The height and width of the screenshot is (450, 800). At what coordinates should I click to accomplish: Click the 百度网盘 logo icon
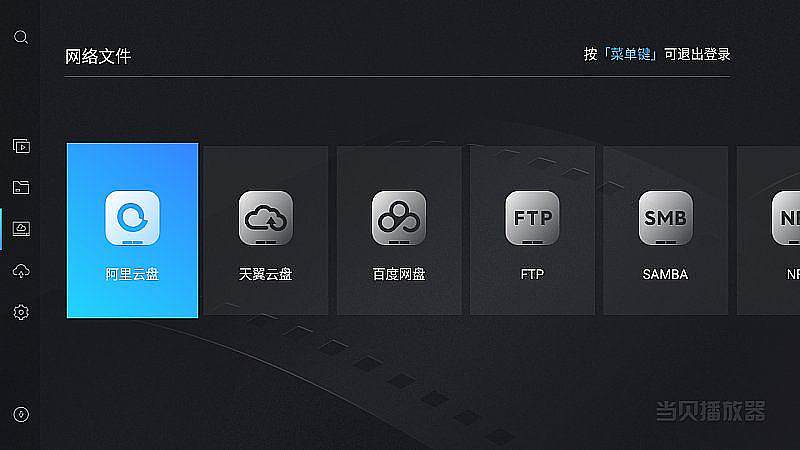point(399,218)
